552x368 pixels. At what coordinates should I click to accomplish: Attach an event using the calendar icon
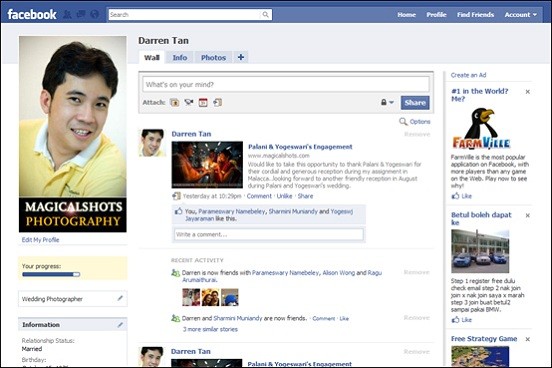(x=203, y=102)
